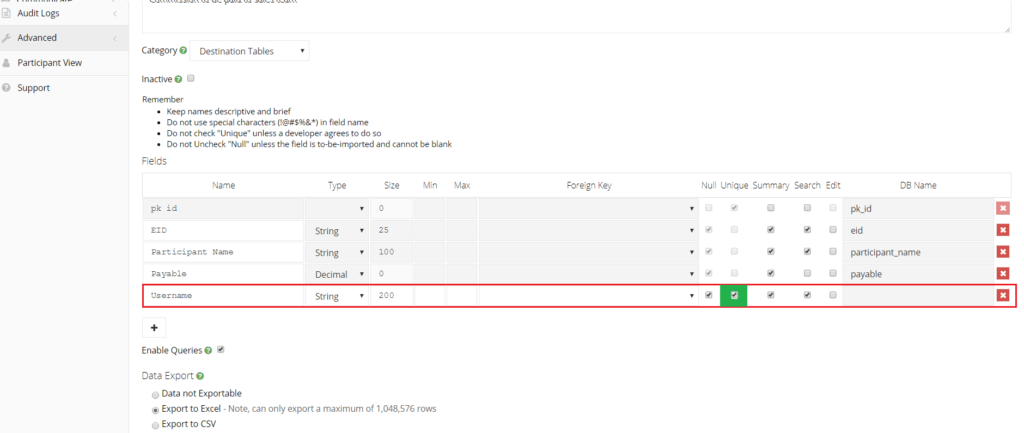Toggle Search checkbox for Participant Name field
The width and height of the screenshot is (1024, 433).
click(807, 251)
